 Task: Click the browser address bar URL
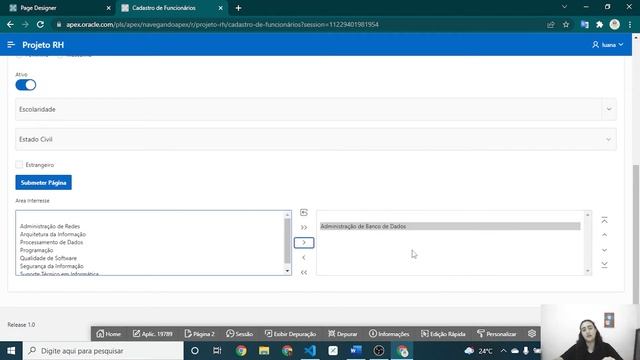pyautogui.click(x=222, y=24)
